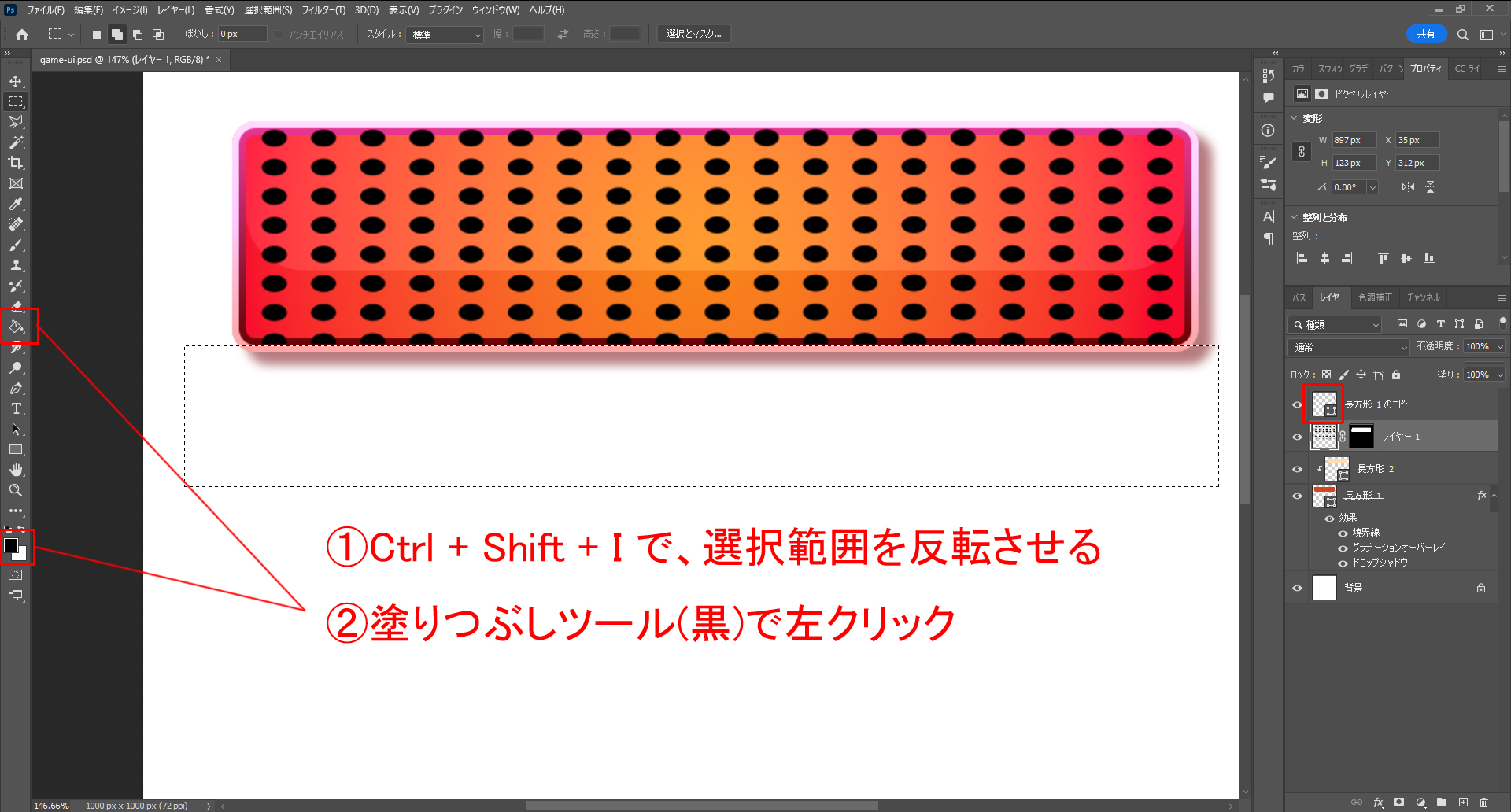Select the Move tool
The width and height of the screenshot is (1511, 812).
(16, 81)
